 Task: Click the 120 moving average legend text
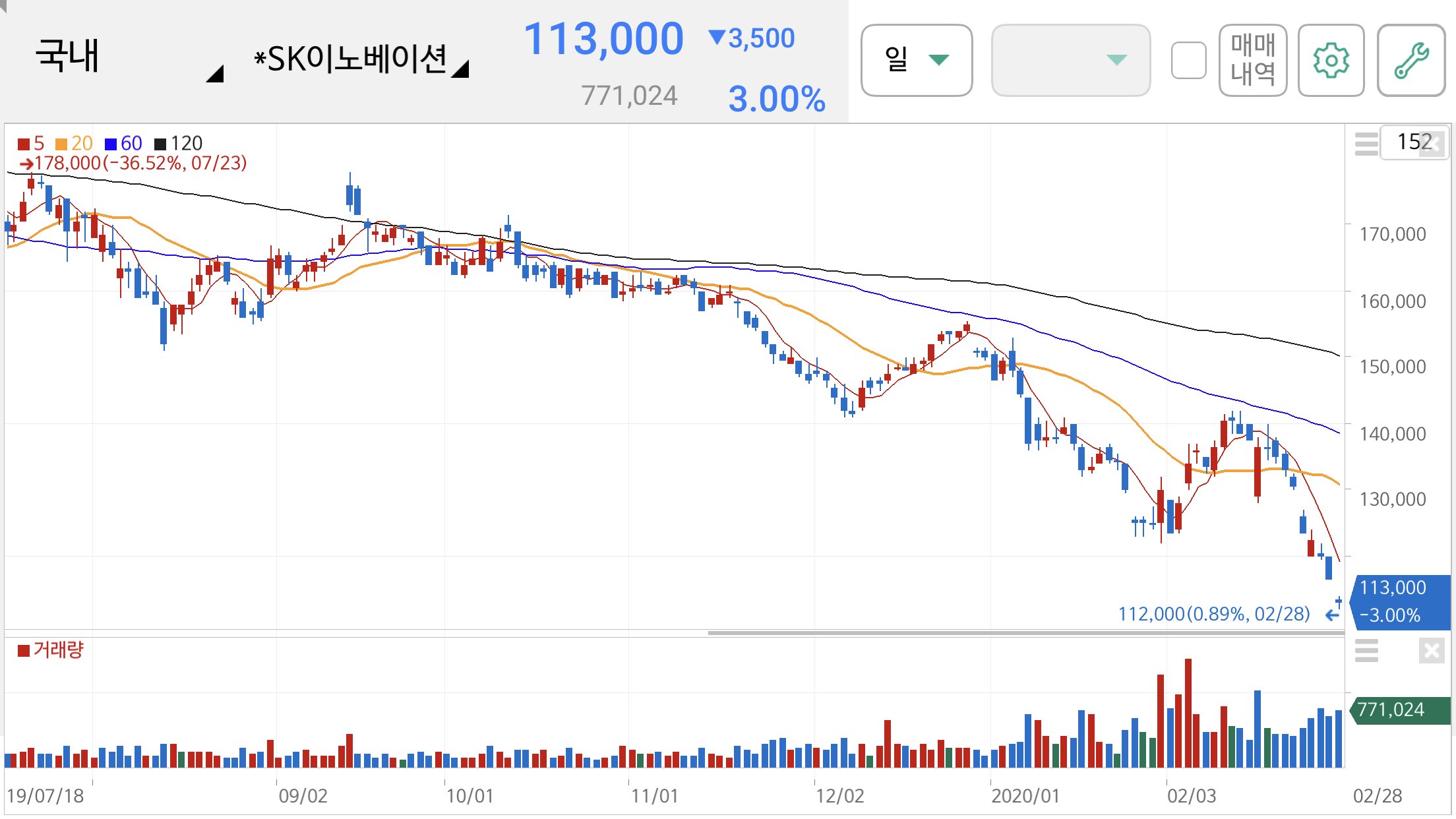[187, 144]
